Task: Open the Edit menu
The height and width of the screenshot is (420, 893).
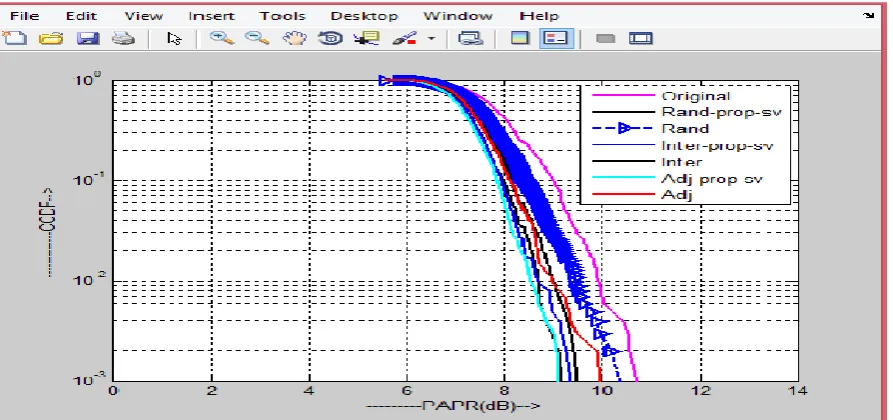Action: [x=81, y=15]
